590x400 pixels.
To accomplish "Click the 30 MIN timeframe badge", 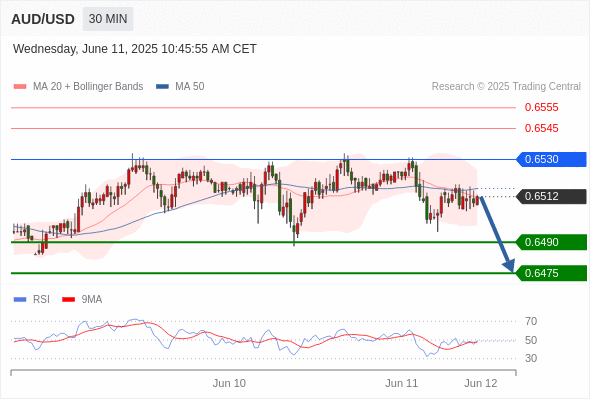I will pos(108,19).
